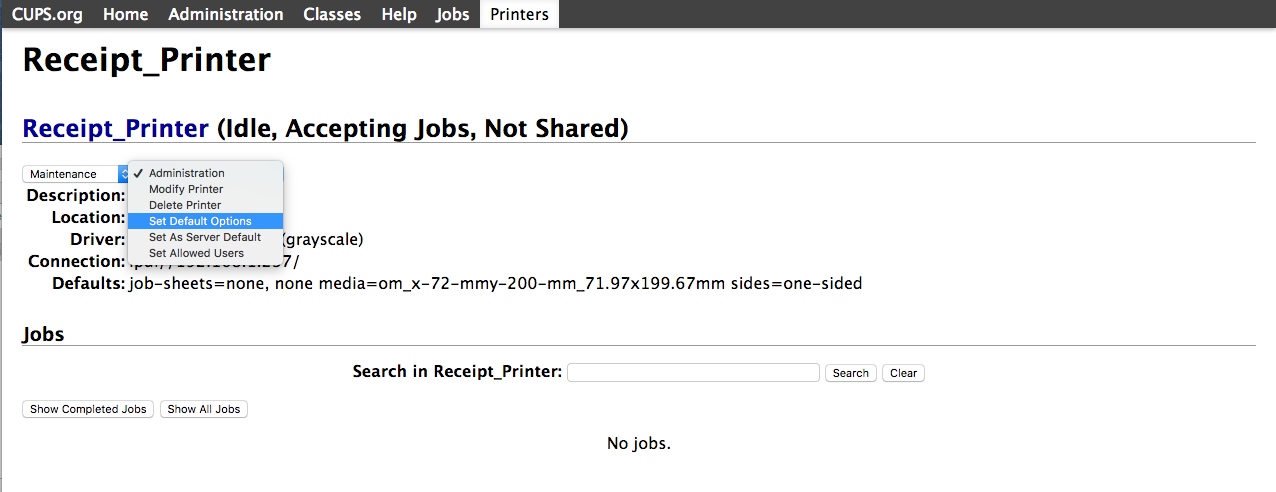Navigate to the Jobs tab
Screen dimensions: 1276x492
pyautogui.click(x=452, y=14)
